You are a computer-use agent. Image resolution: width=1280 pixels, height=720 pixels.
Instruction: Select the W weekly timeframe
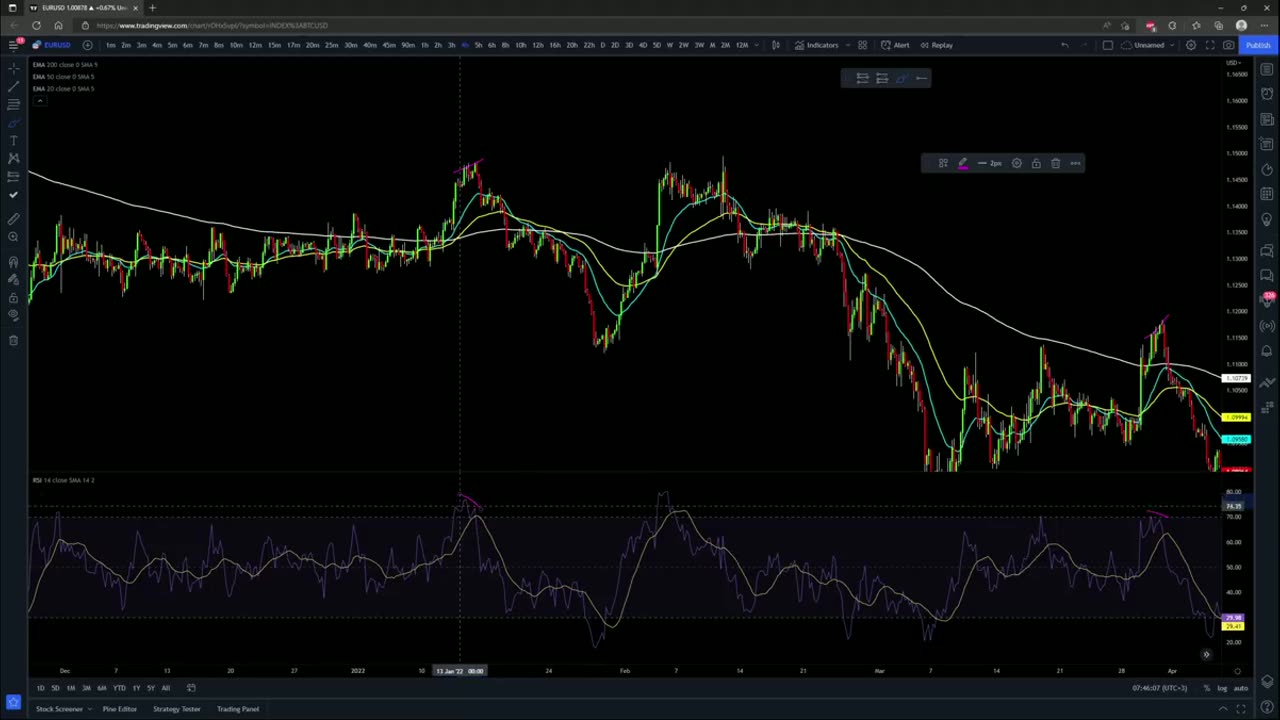[670, 45]
